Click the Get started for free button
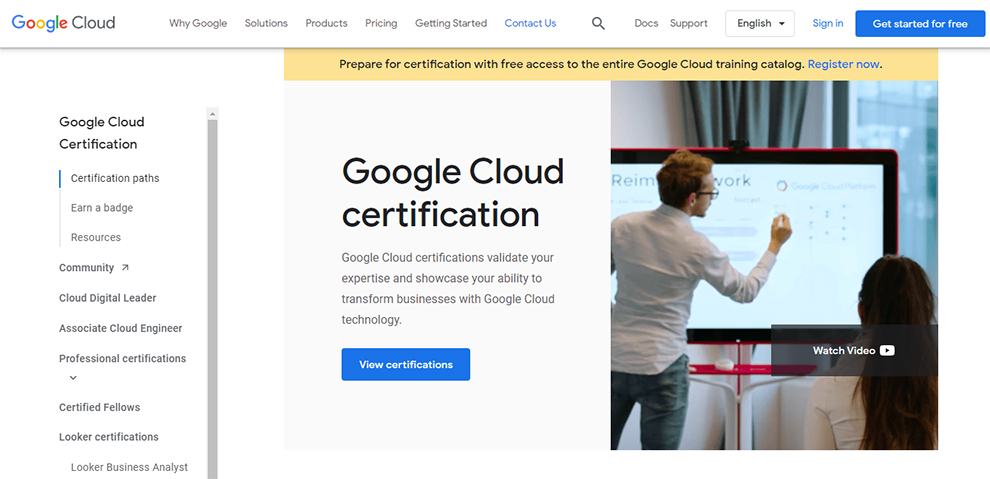Viewport: 990px width, 479px height. pyautogui.click(x=920, y=23)
